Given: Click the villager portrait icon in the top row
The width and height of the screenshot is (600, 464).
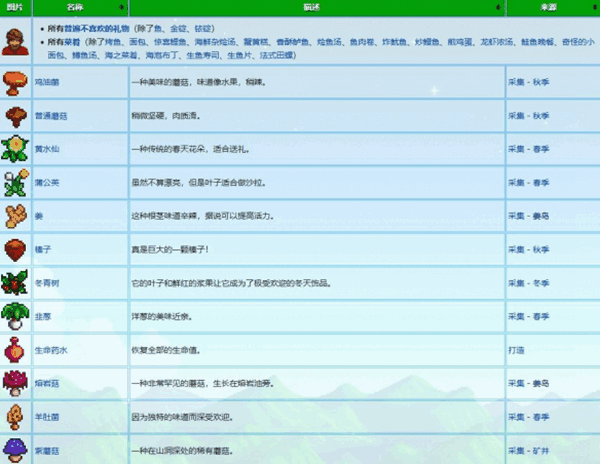Looking at the screenshot, I should 15,42.
